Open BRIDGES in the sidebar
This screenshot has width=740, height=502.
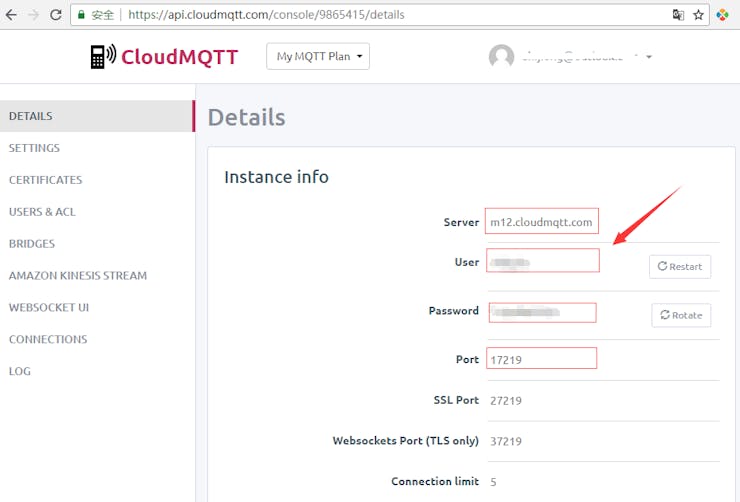click(32, 244)
